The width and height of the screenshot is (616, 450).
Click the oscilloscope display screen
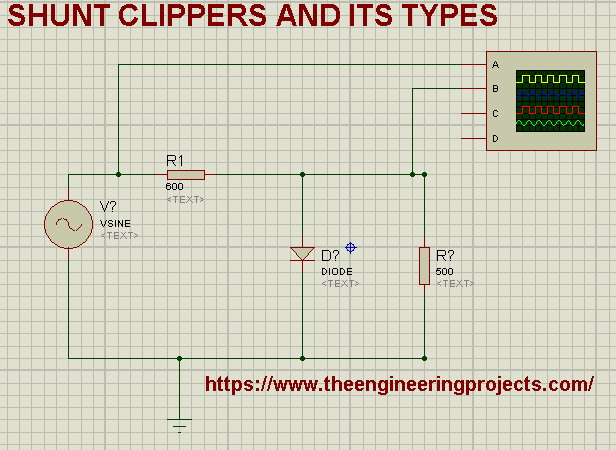(x=550, y=101)
